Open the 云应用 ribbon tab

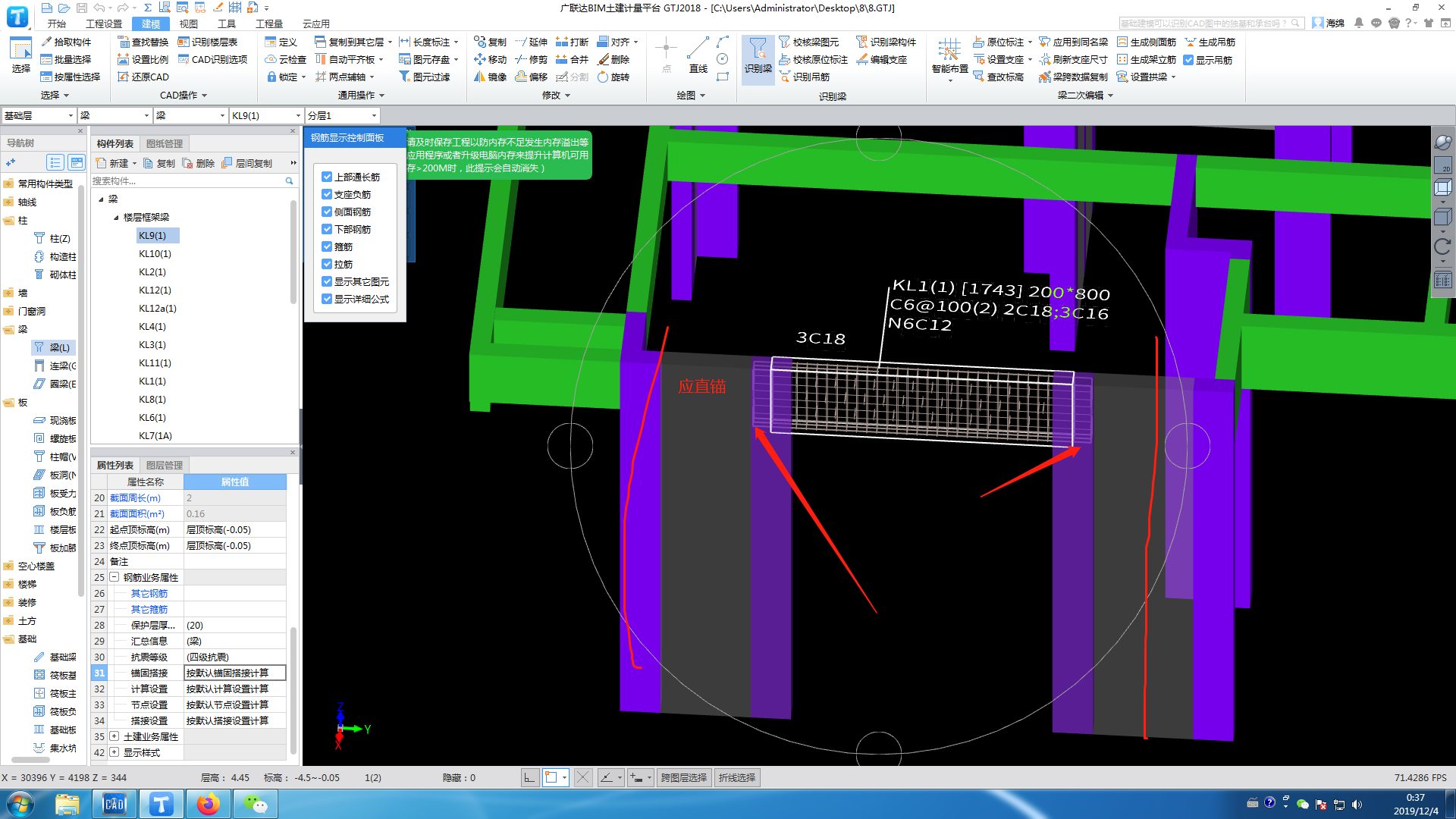pyautogui.click(x=316, y=24)
